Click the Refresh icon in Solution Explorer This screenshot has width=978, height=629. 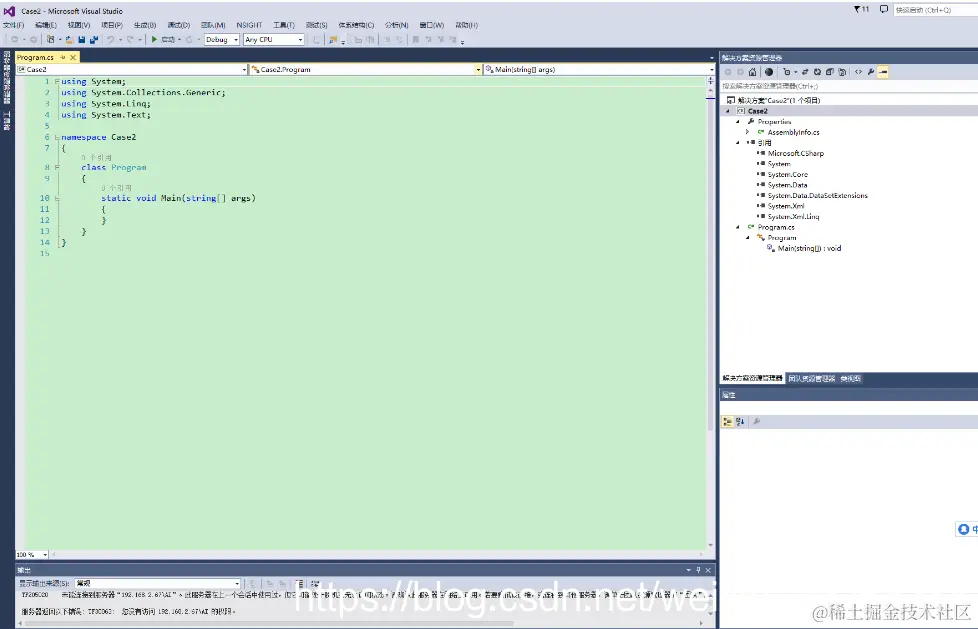(x=817, y=72)
